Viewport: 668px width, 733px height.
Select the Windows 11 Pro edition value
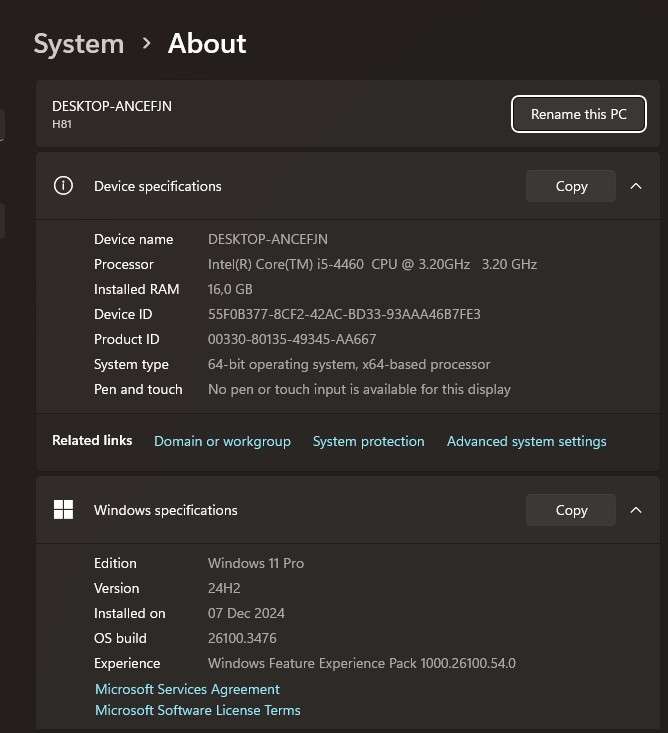click(256, 563)
